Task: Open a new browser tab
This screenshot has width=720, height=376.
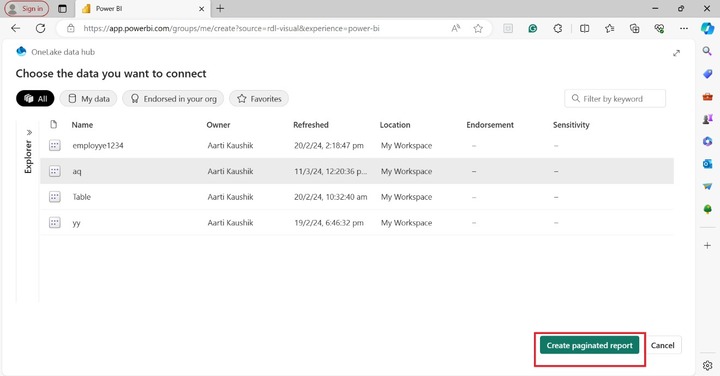Action: (x=220, y=9)
